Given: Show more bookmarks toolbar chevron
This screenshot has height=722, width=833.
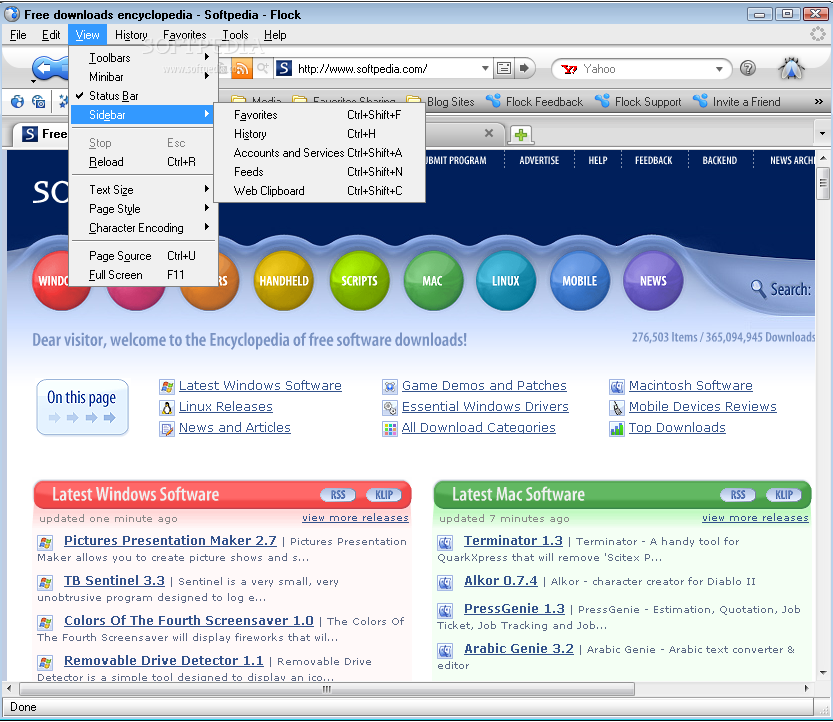Looking at the screenshot, I should (818, 101).
